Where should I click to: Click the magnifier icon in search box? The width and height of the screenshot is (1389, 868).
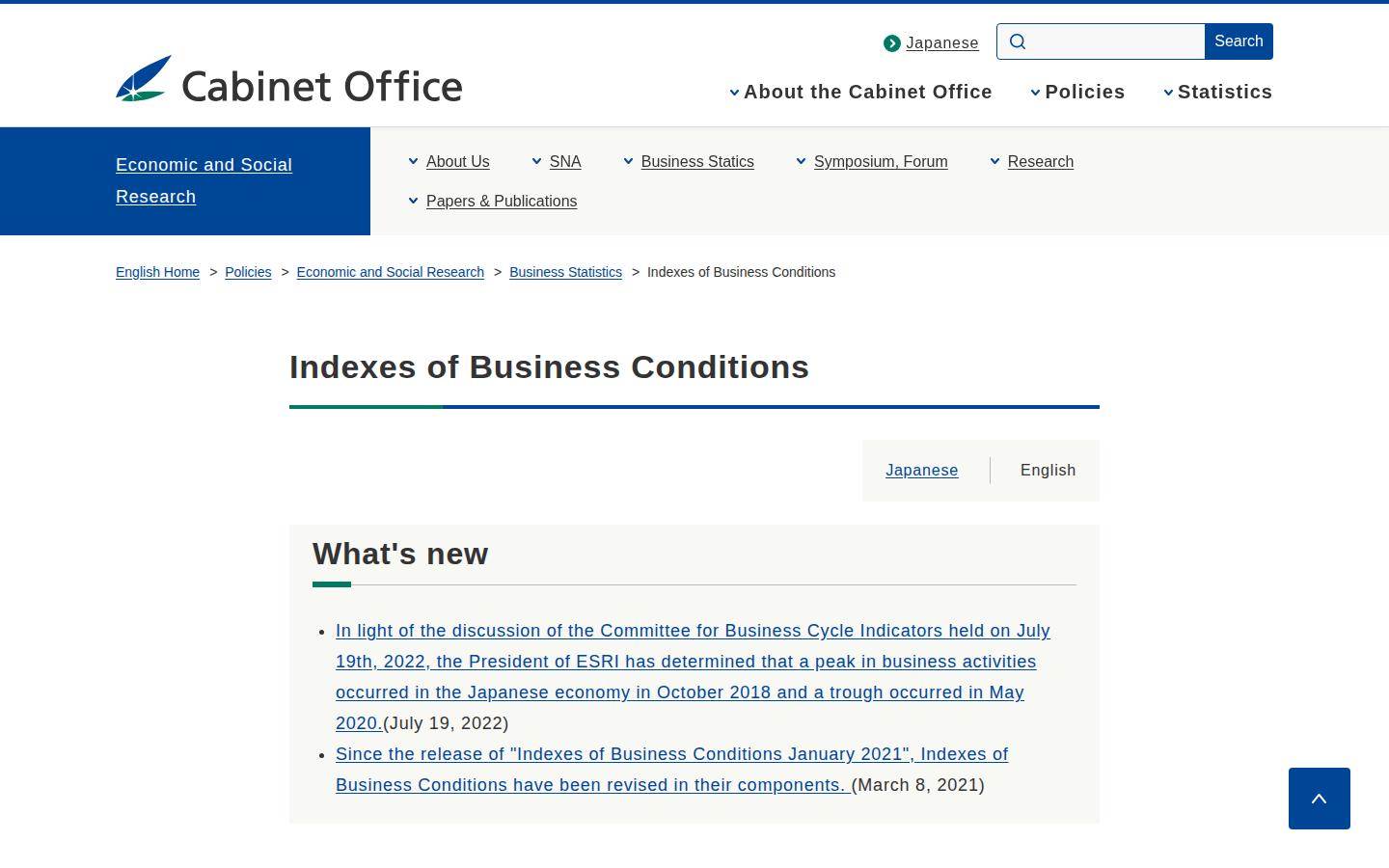point(1018,41)
